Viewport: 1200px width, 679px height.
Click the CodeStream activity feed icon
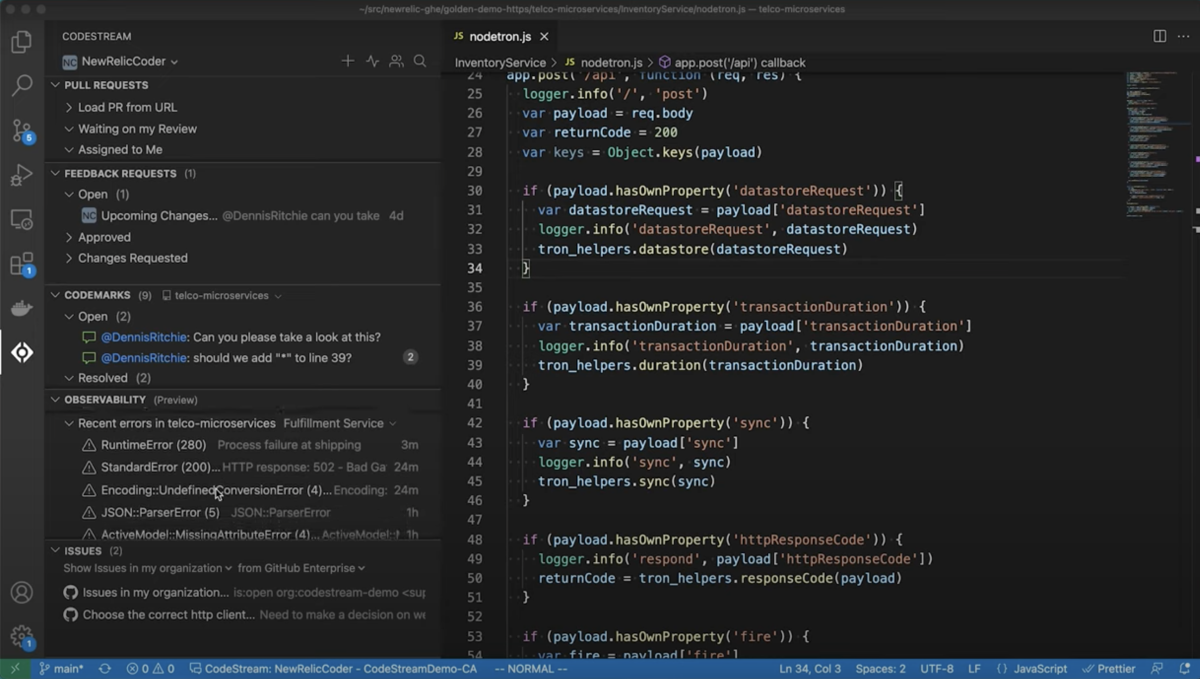pos(372,61)
